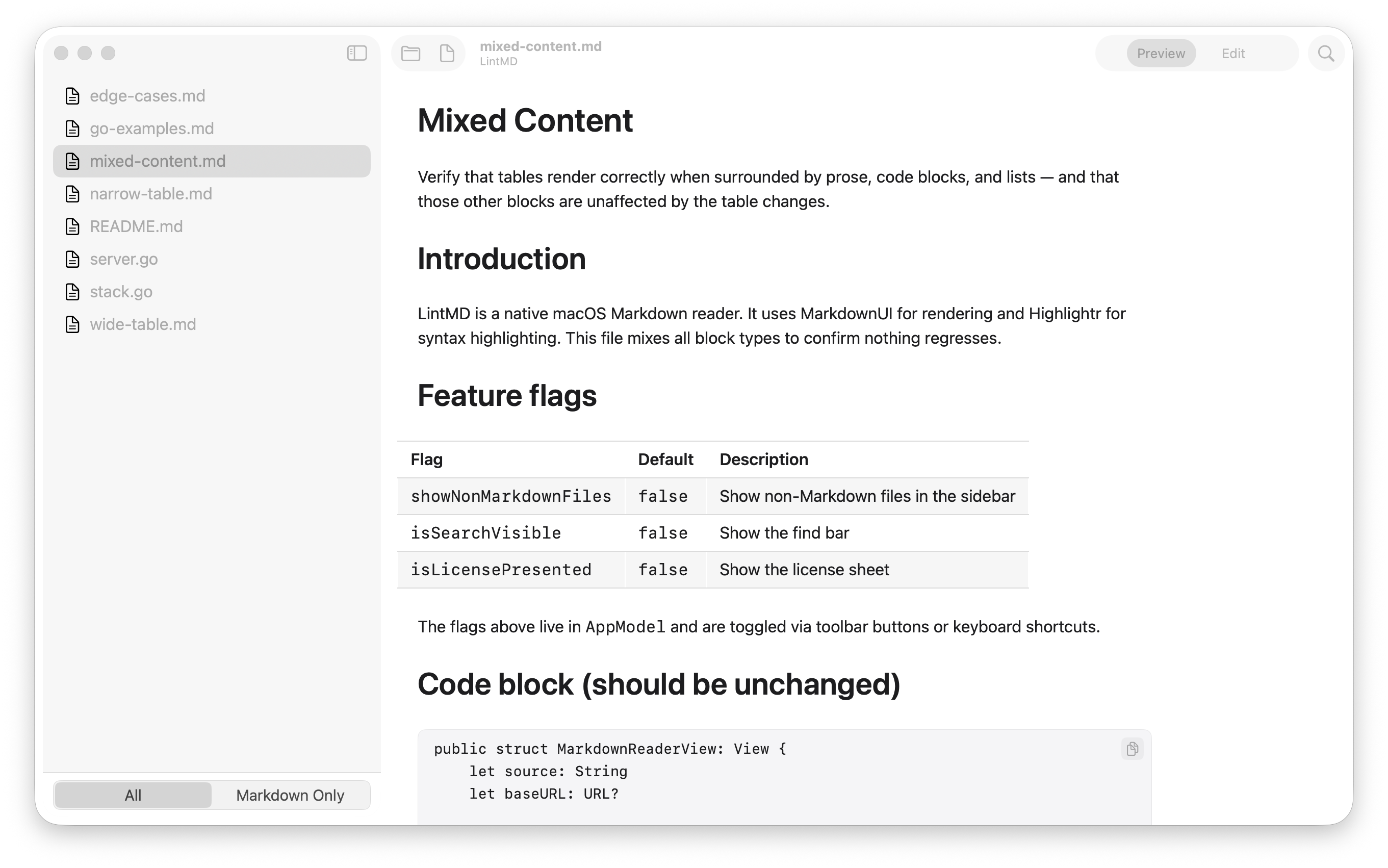Click the Flag column header

pyautogui.click(x=426, y=459)
